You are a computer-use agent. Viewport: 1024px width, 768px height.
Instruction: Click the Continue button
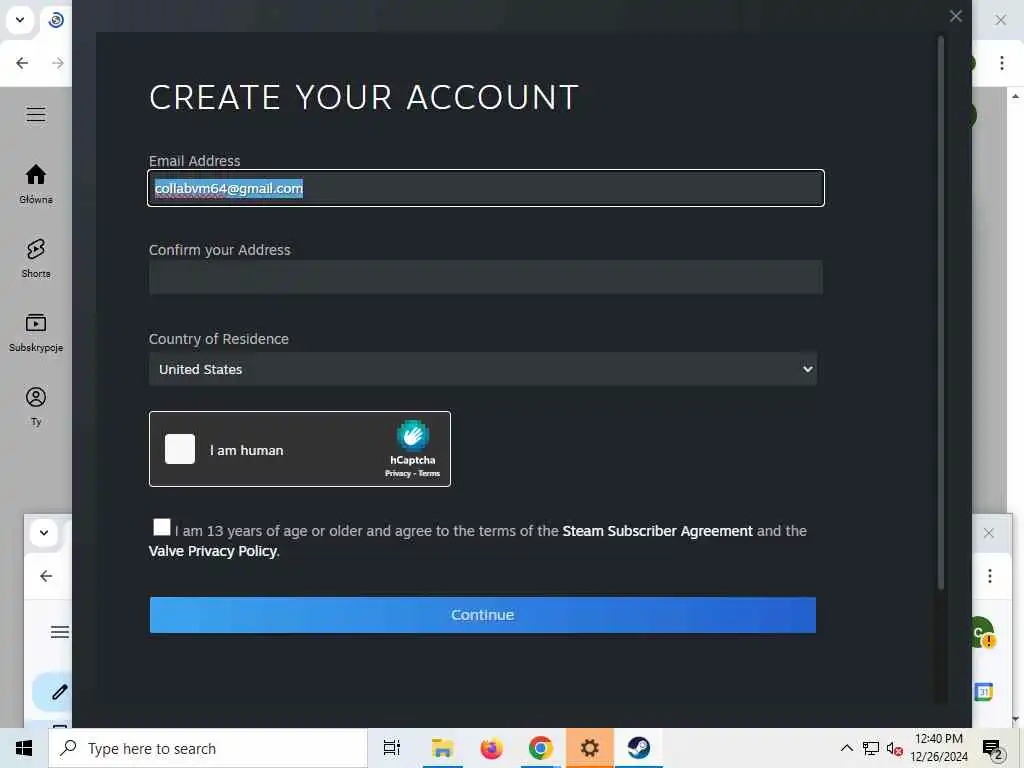[483, 615]
